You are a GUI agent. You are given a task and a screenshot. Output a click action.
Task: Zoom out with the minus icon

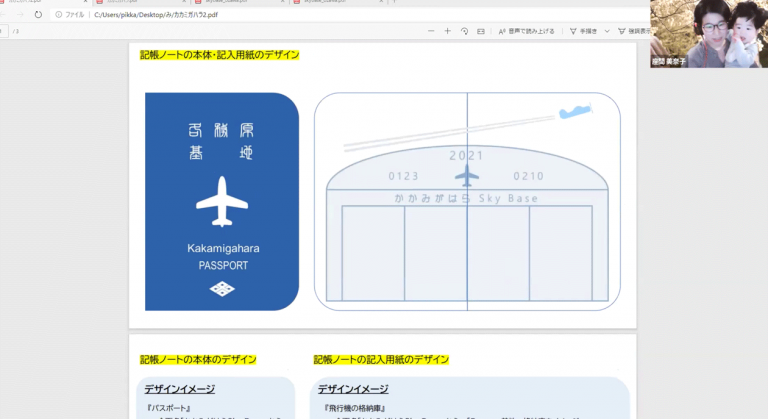click(x=431, y=31)
